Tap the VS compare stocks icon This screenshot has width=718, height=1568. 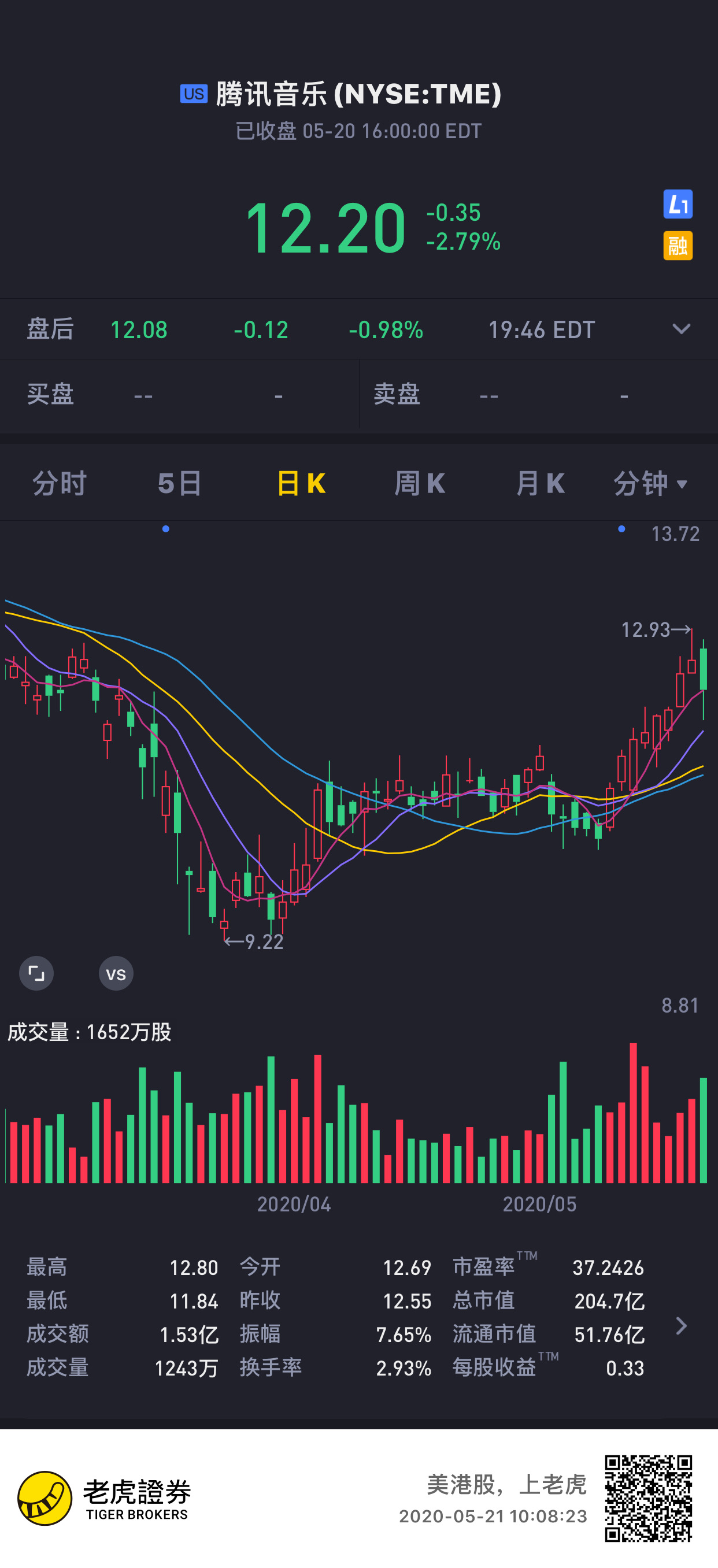point(116,973)
